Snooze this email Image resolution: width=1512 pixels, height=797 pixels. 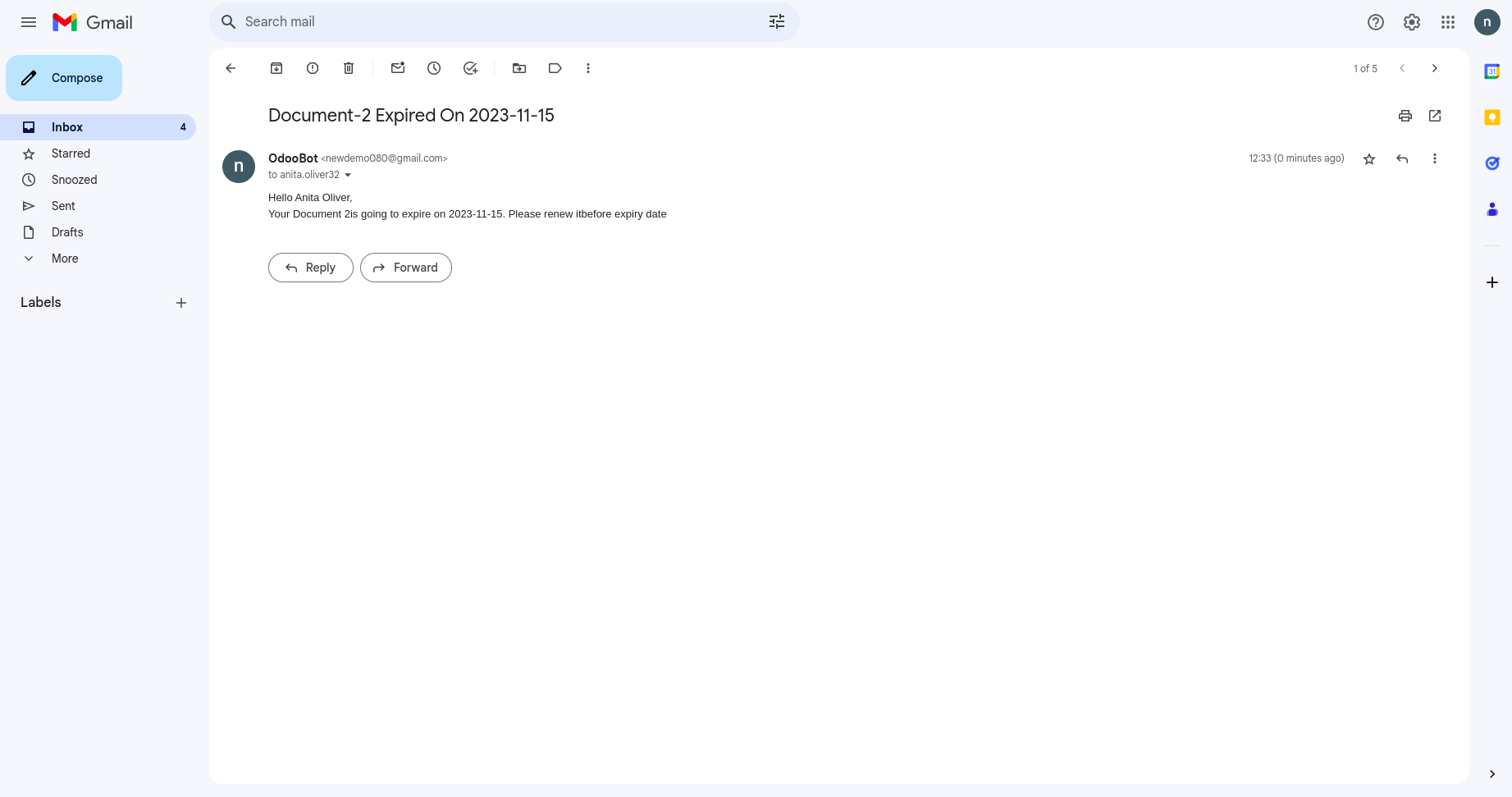coord(434,68)
